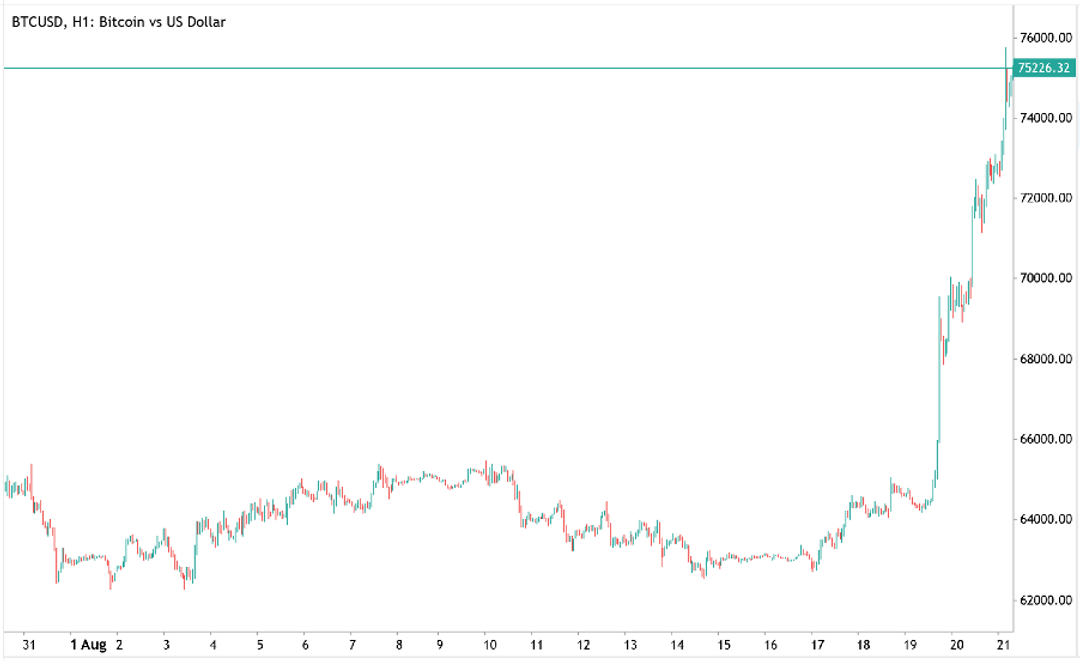
Task: Click the 31 date label on time axis
Action: (x=28, y=645)
